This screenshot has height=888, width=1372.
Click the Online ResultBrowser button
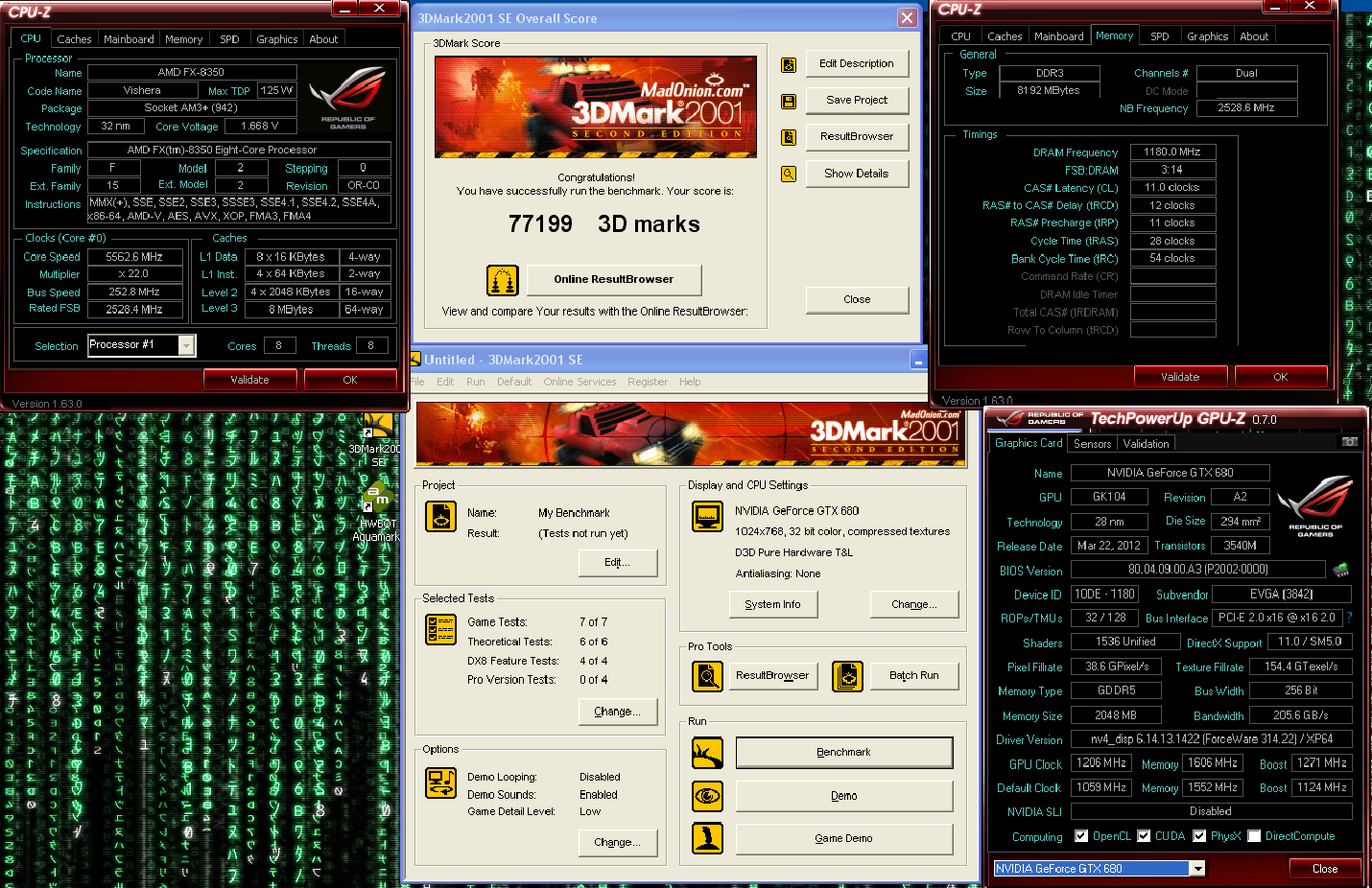pos(614,279)
